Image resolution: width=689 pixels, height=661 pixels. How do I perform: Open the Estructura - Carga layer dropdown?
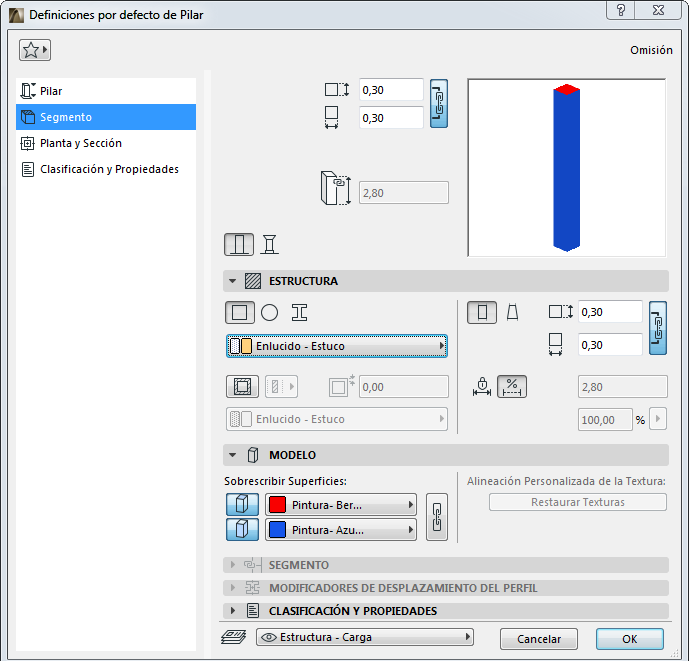coord(365,637)
